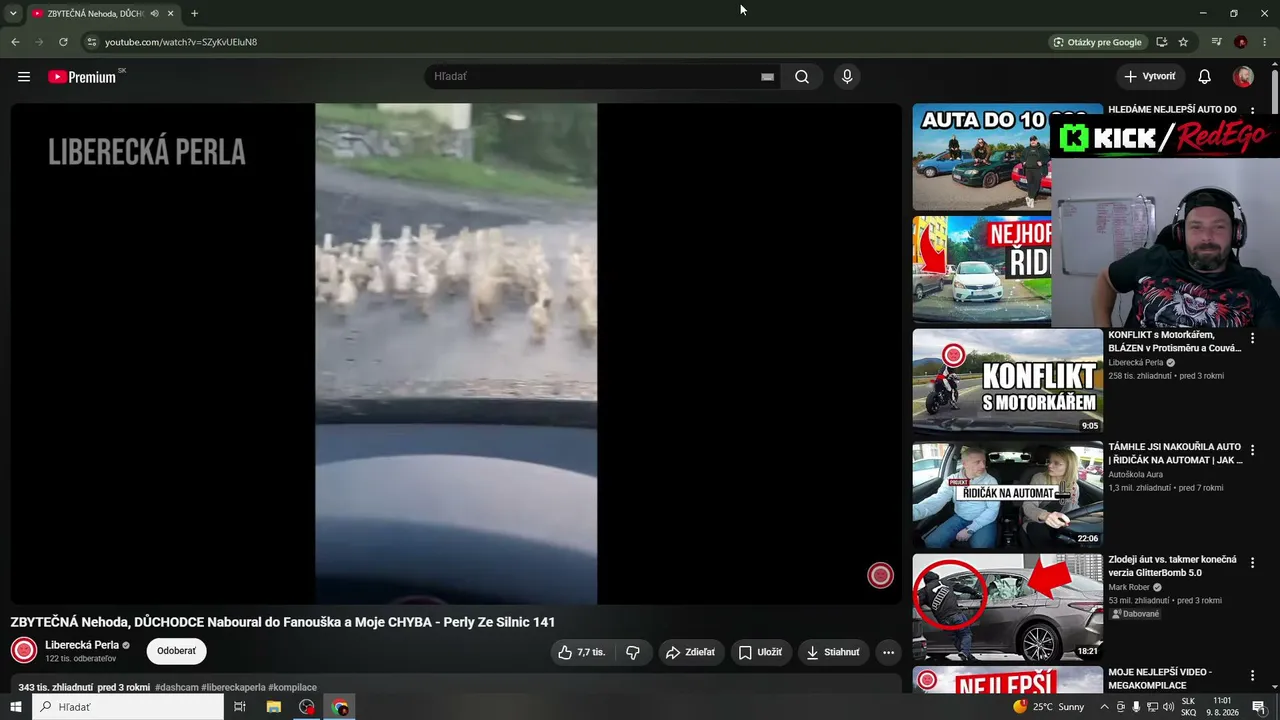Play the GlitterBomb car thief thumbnail
The height and width of the screenshot is (720, 1280).
(1007, 607)
